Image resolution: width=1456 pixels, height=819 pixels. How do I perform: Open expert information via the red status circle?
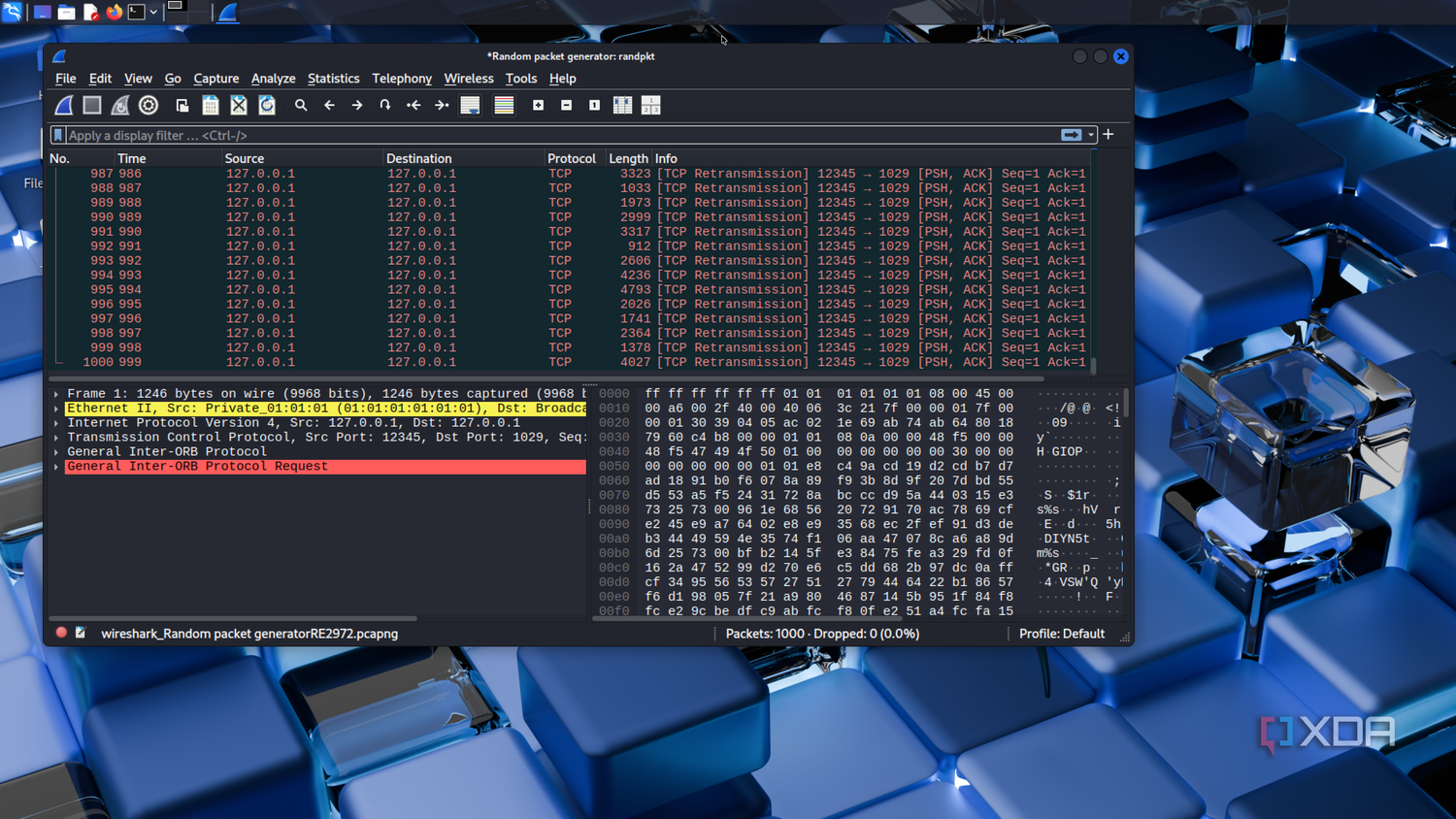pos(61,633)
